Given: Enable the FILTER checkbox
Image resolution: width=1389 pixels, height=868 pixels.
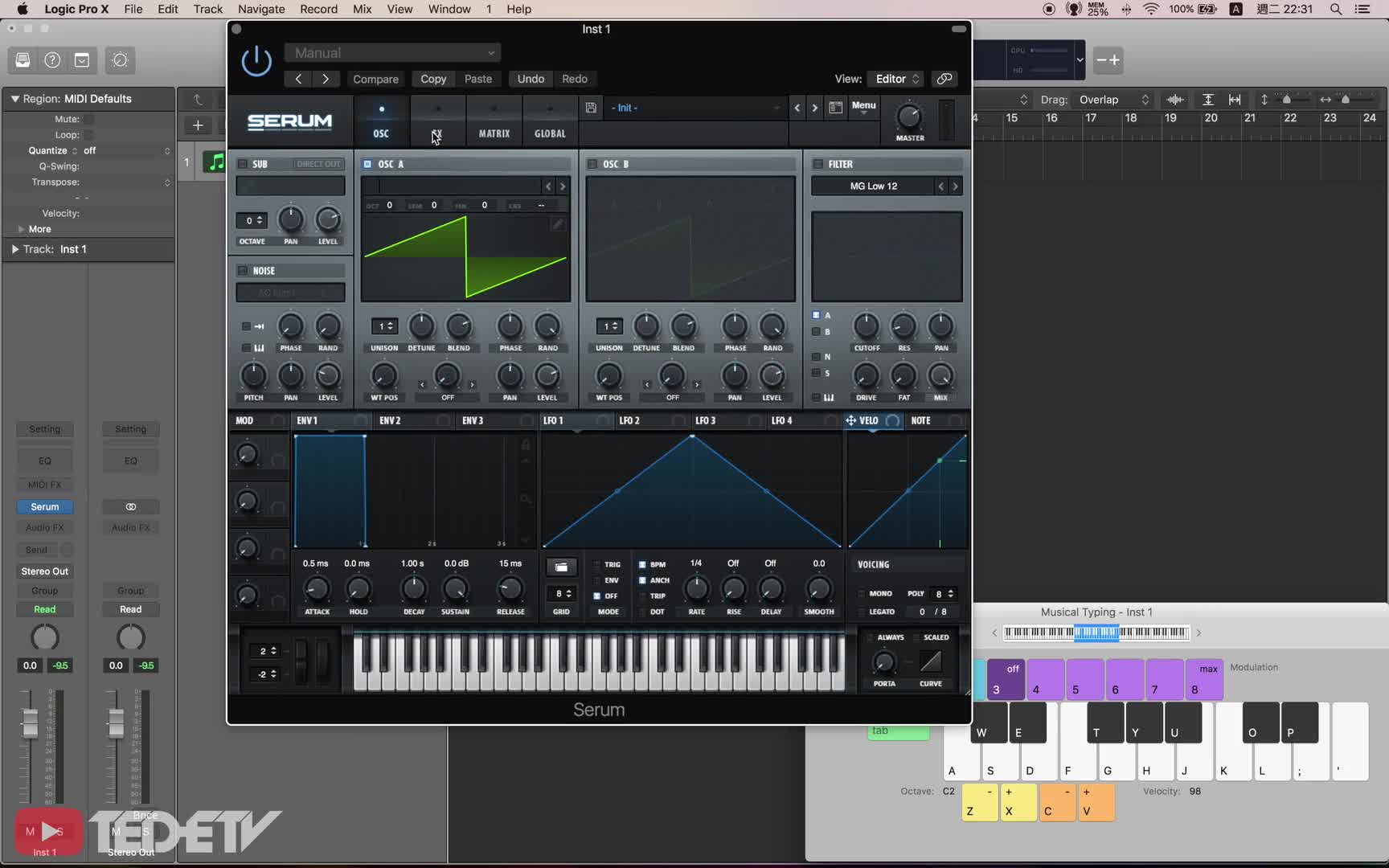Looking at the screenshot, I should click(817, 164).
